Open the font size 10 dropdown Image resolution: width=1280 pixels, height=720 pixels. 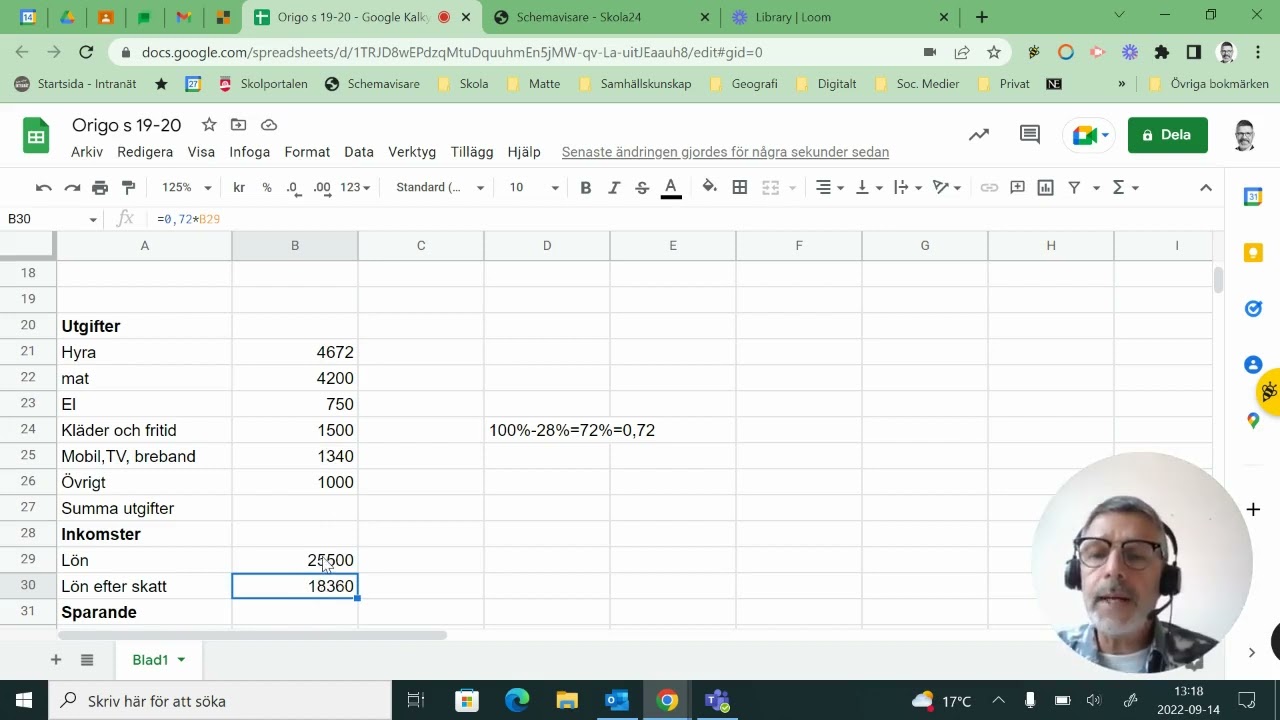pos(534,187)
